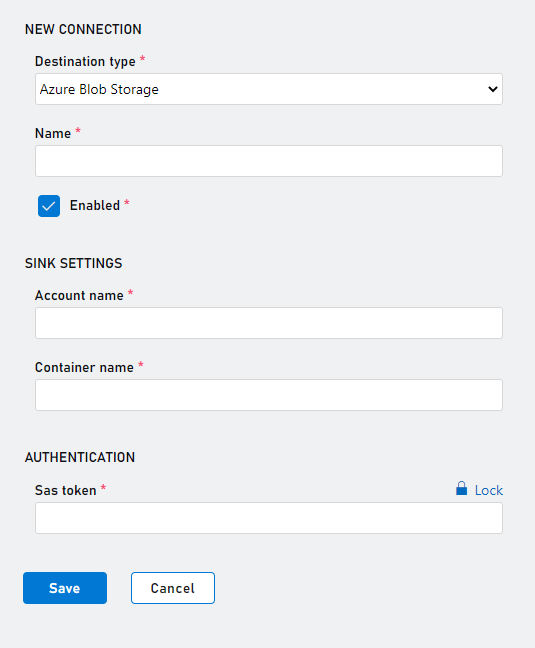The image size is (535, 648).
Task: Open the Destination type dropdown
Action: [269, 89]
